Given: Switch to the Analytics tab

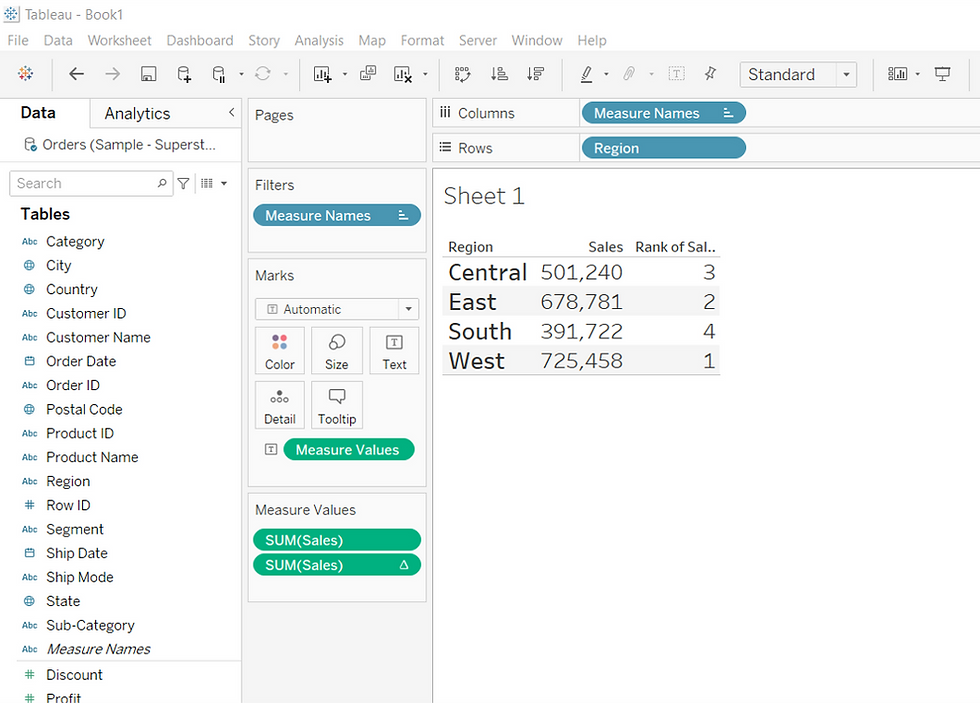Looking at the screenshot, I should [137, 114].
